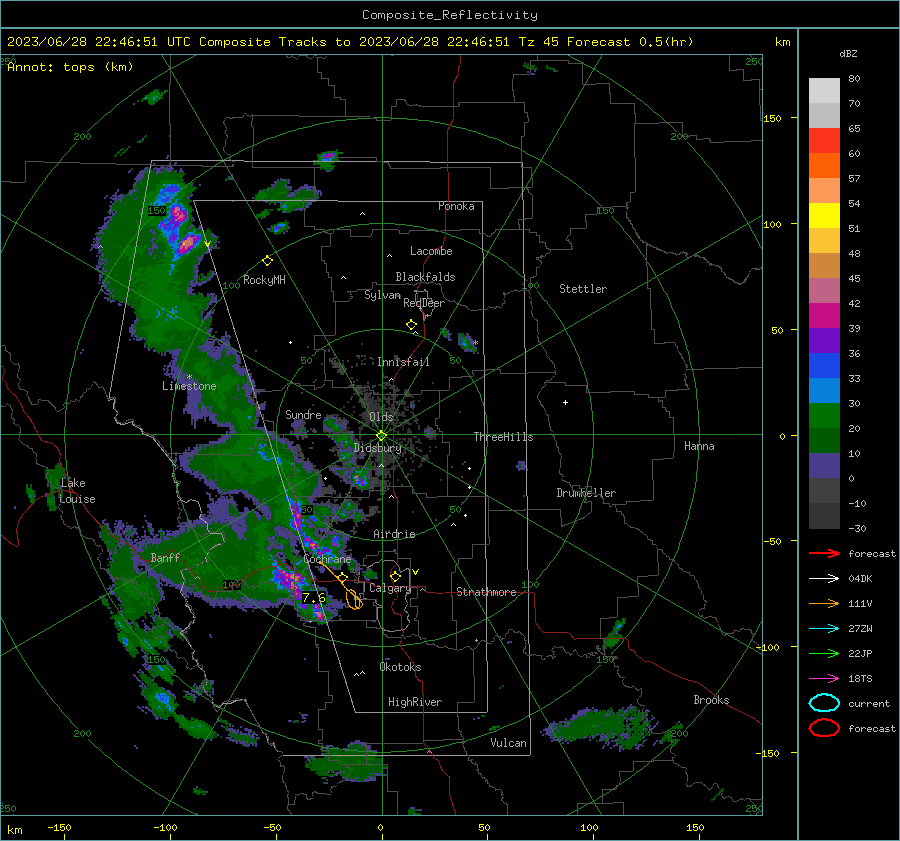Click the radar center diamond at Didsbury
The height and width of the screenshot is (841, 900).
click(x=382, y=435)
